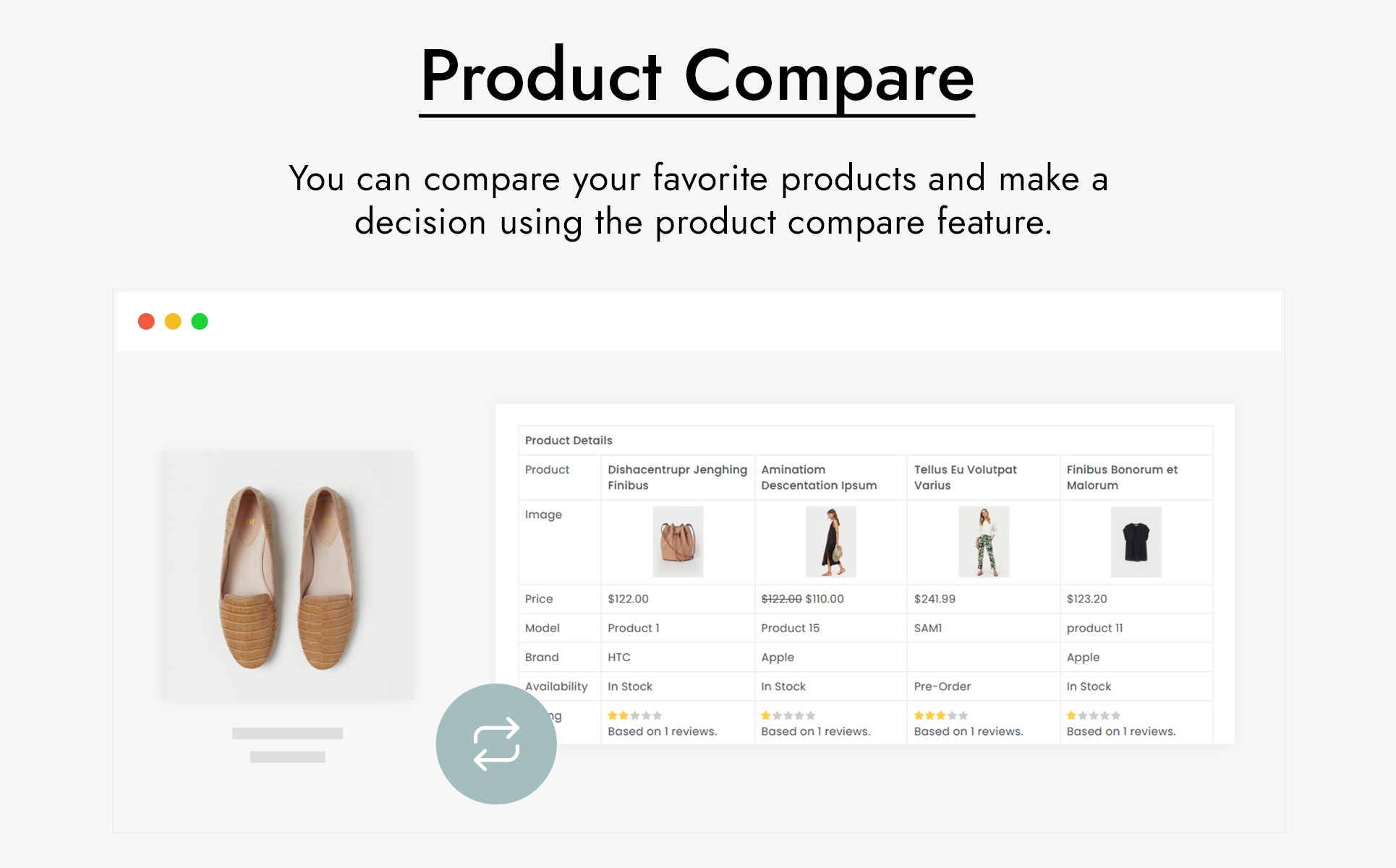Open the black t-shirt thumbnail
Viewport: 1396px width, 868px height.
1136,542
